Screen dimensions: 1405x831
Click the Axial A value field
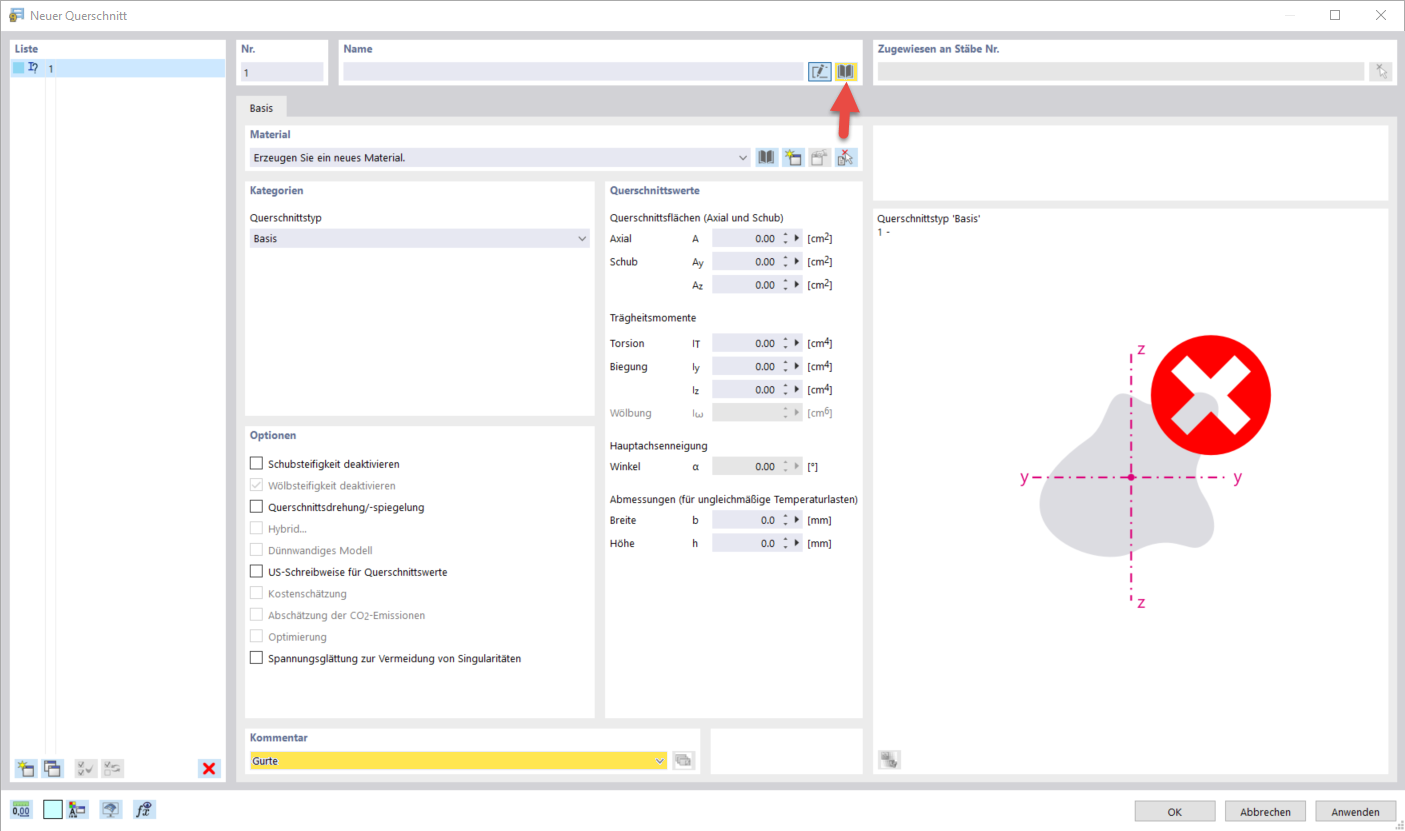tap(745, 239)
